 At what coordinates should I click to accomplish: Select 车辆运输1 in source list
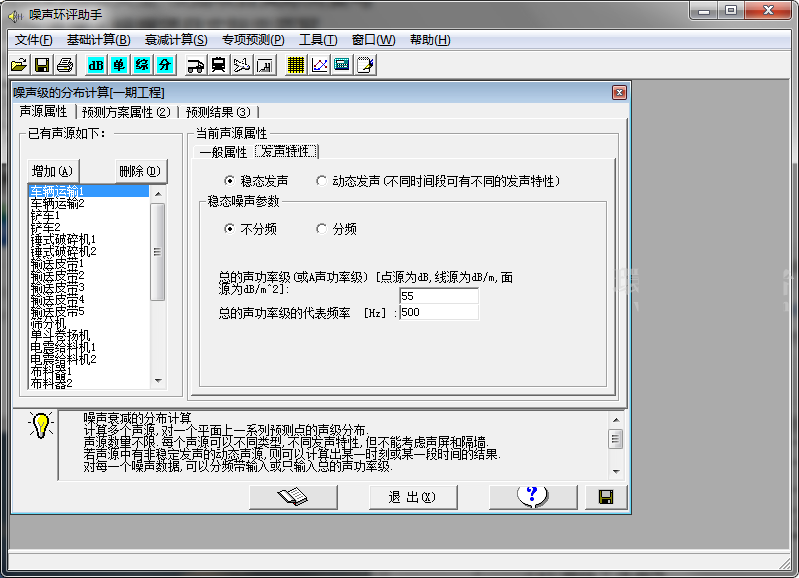(89, 191)
